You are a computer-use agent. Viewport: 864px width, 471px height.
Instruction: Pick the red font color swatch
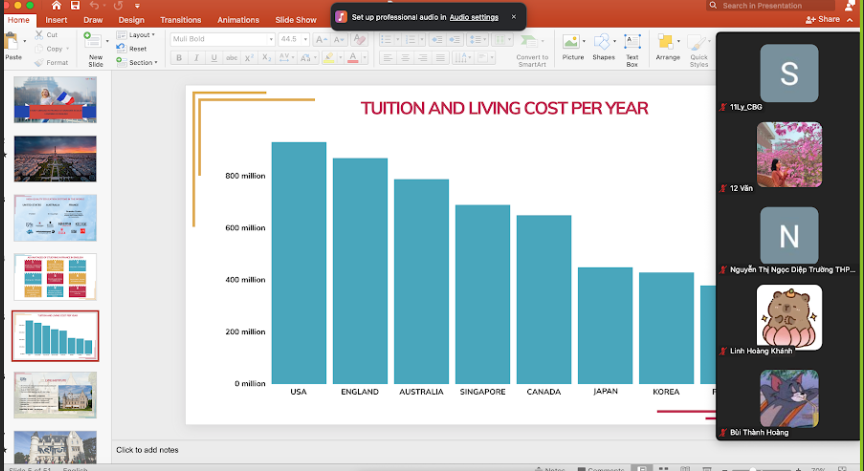pyautogui.click(x=354, y=58)
